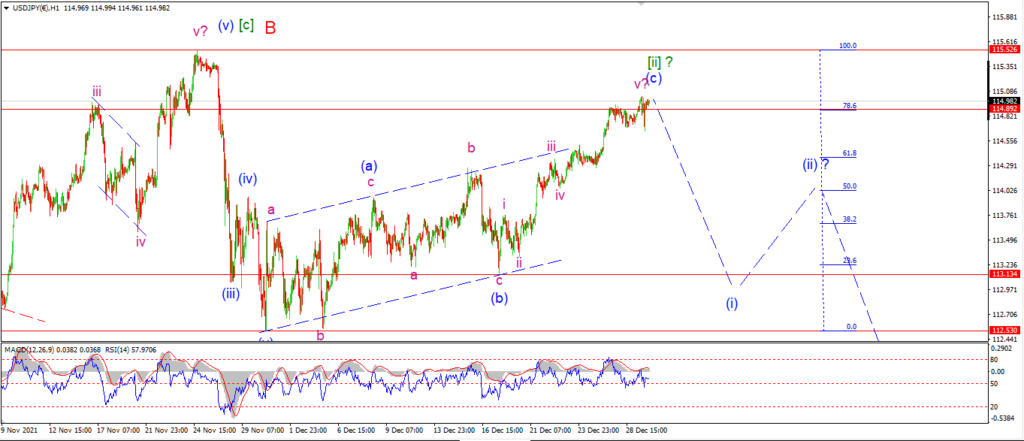Click the 9 Nov 2021 date label
The image size is (1024, 441).
click(x=19, y=431)
